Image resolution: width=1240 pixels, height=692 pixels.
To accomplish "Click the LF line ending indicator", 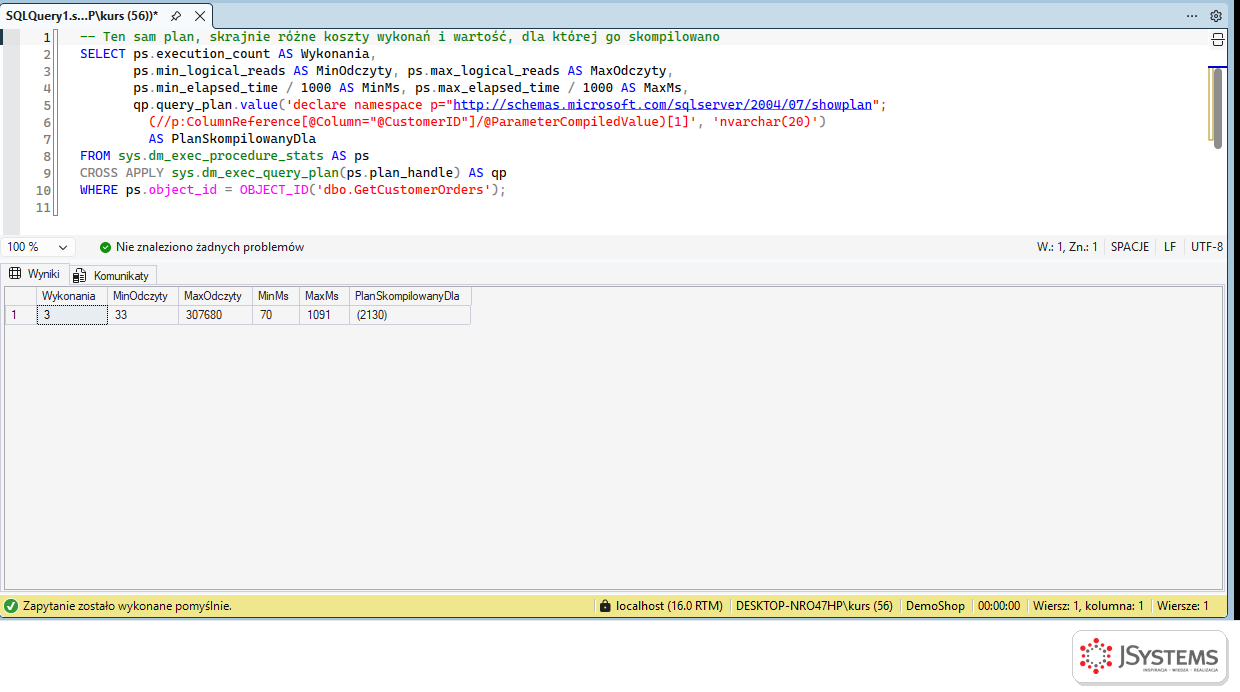I will 1170,247.
